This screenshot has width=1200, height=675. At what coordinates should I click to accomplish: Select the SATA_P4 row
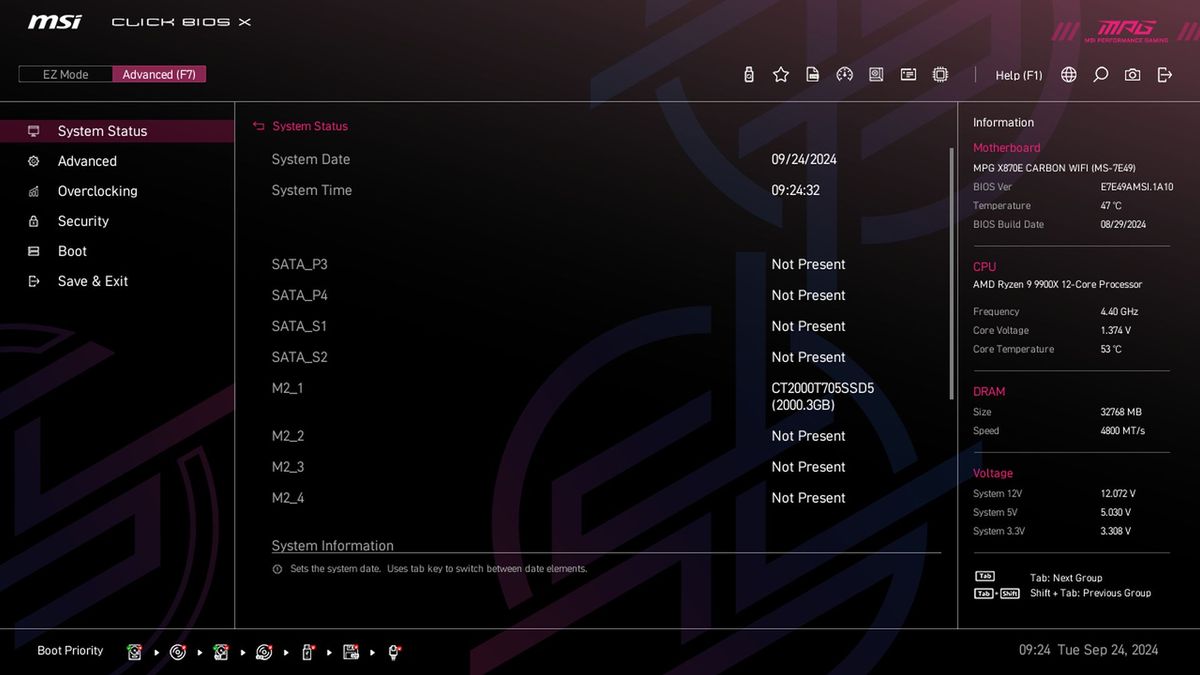pos(606,295)
